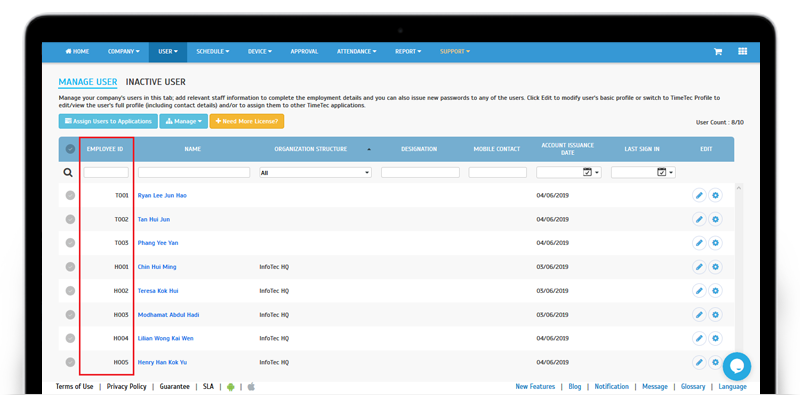
Task: Click the Android app icon
Action: pos(231,387)
